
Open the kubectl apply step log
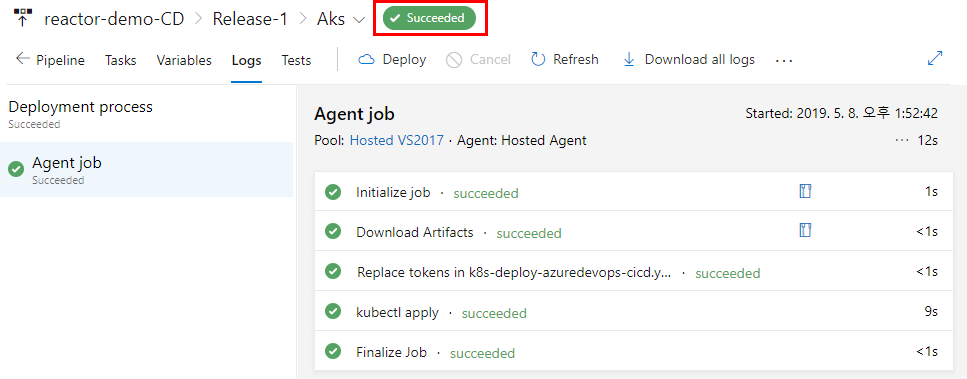coord(635,312)
